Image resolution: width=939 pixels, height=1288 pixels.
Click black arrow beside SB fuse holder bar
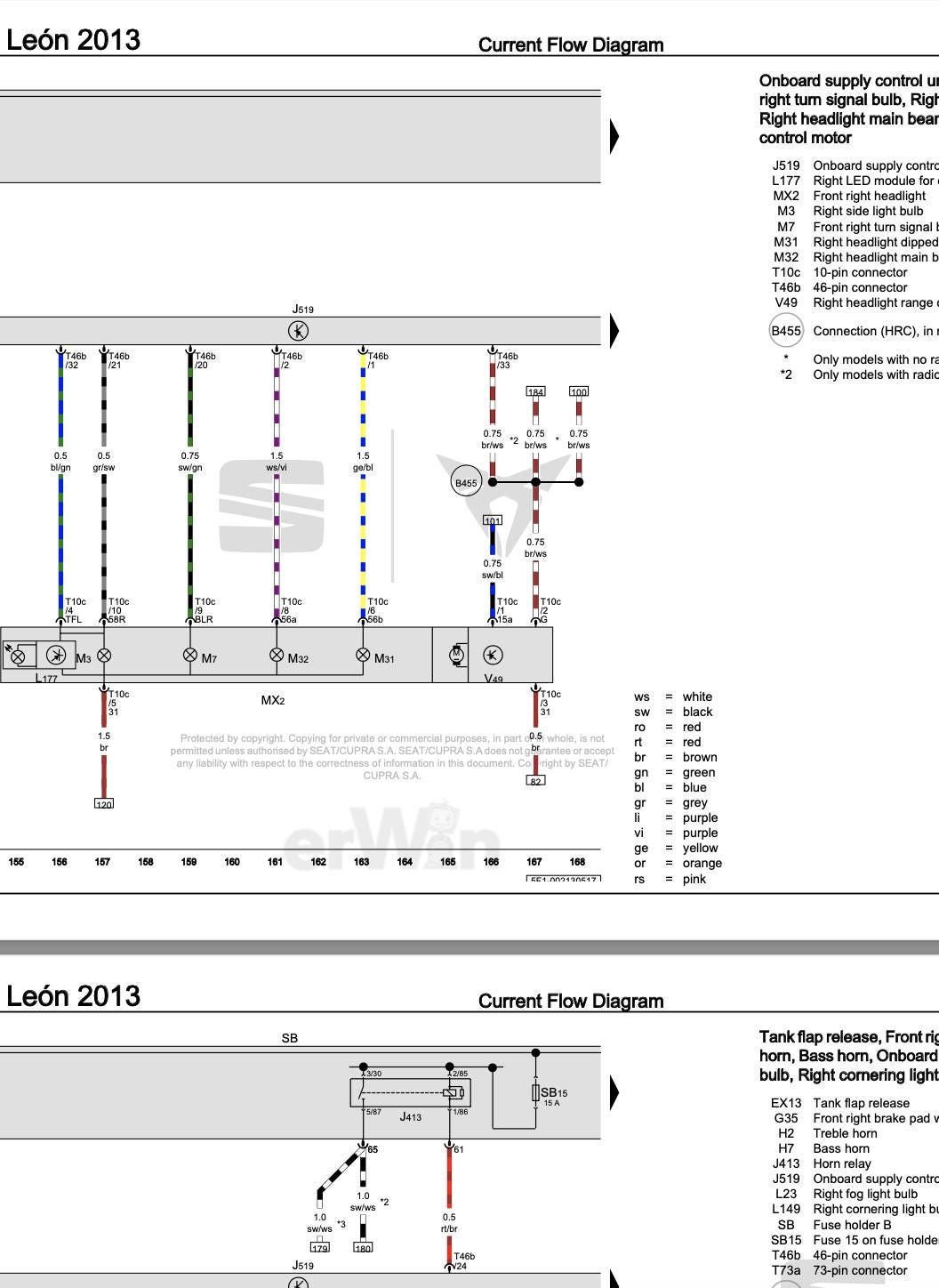coord(614,1091)
